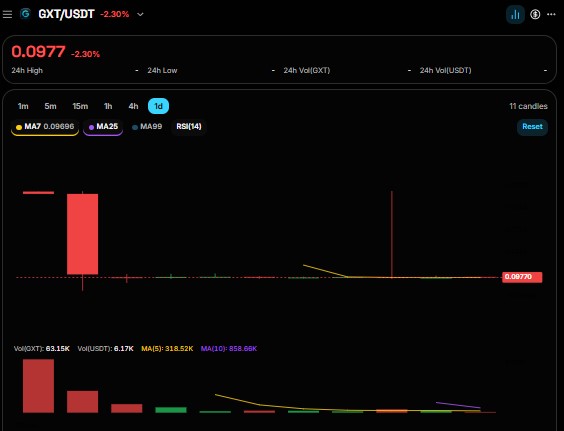
Task: Click the Reset chart button
Action: pyautogui.click(x=532, y=127)
